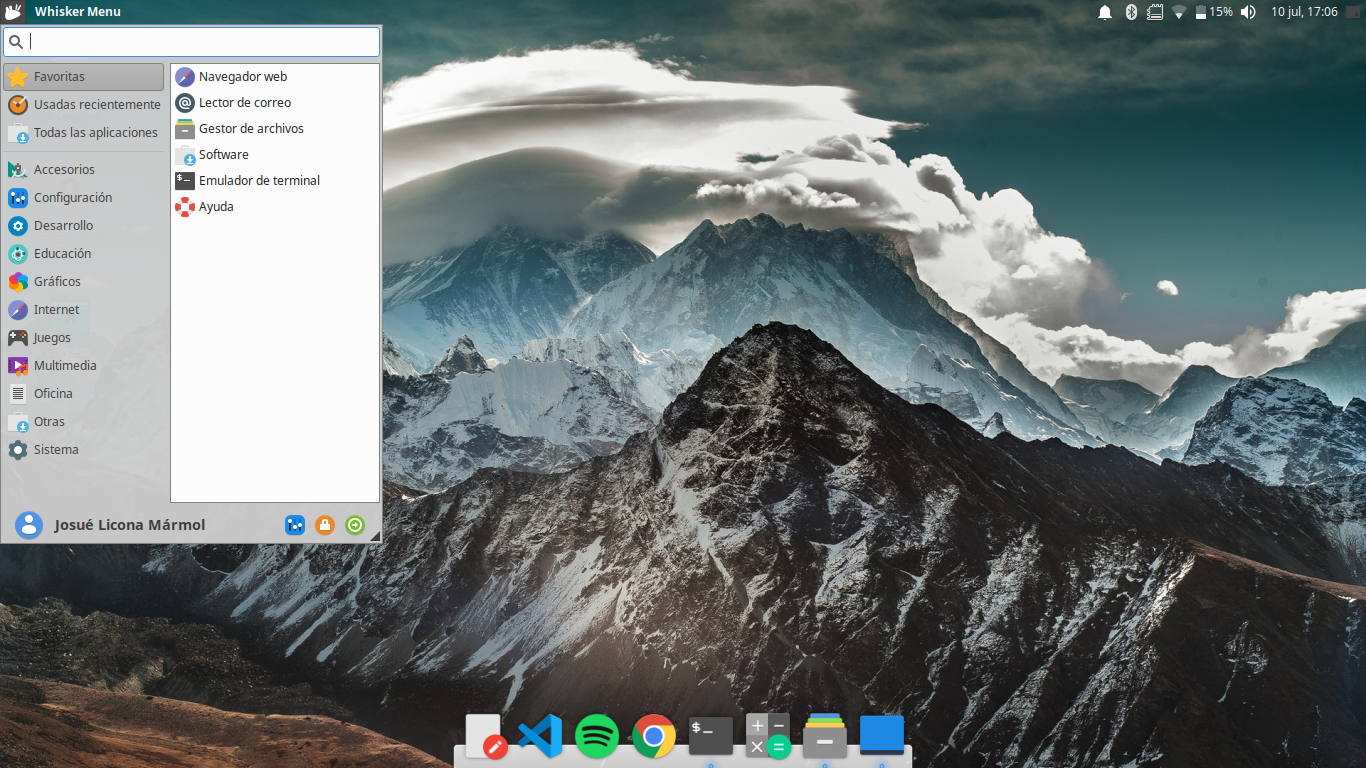This screenshot has width=1366, height=768.
Task: Select Internet category
Action: (84, 310)
